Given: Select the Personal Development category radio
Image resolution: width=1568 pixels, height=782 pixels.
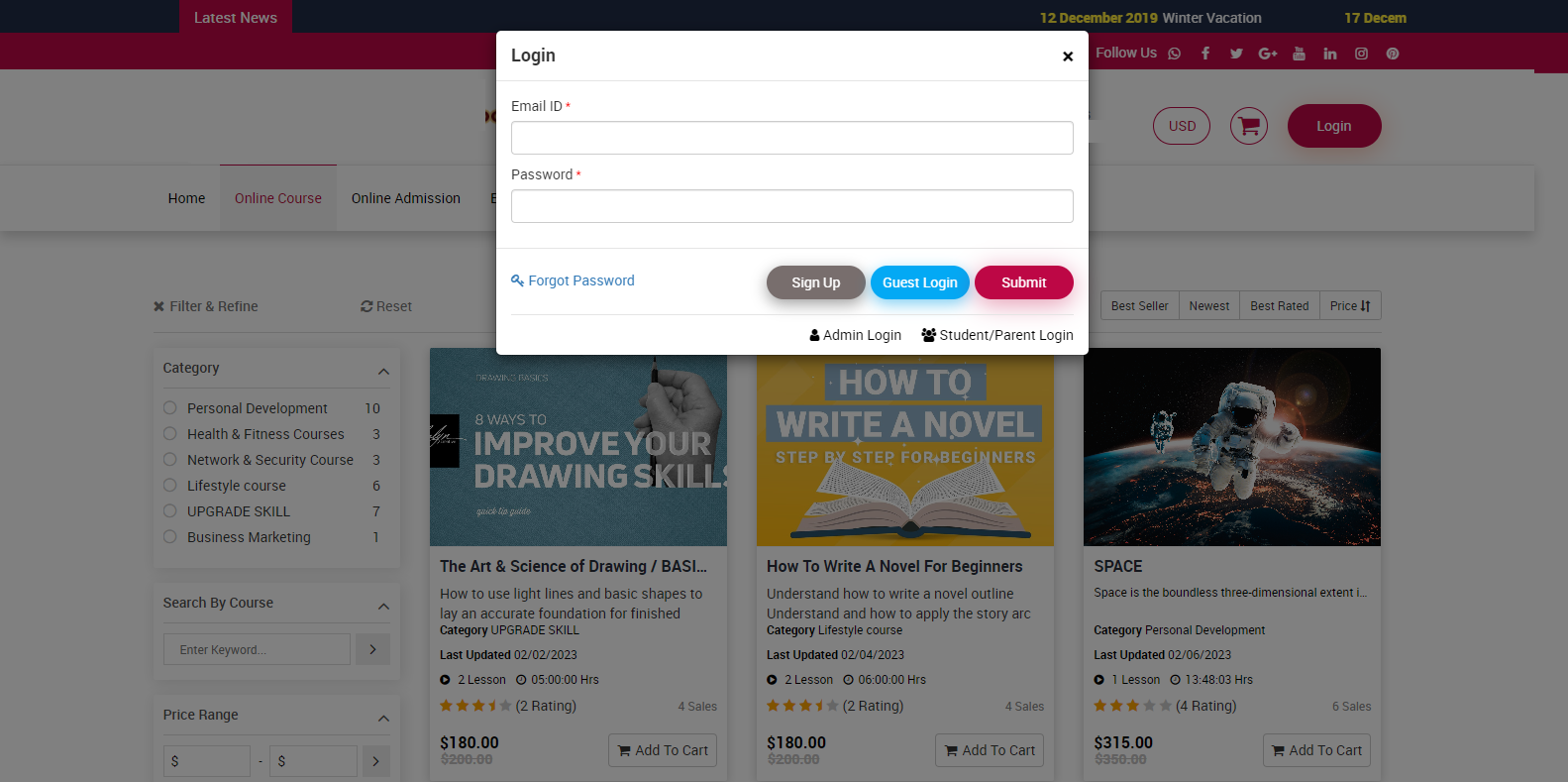Looking at the screenshot, I should [x=170, y=407].
